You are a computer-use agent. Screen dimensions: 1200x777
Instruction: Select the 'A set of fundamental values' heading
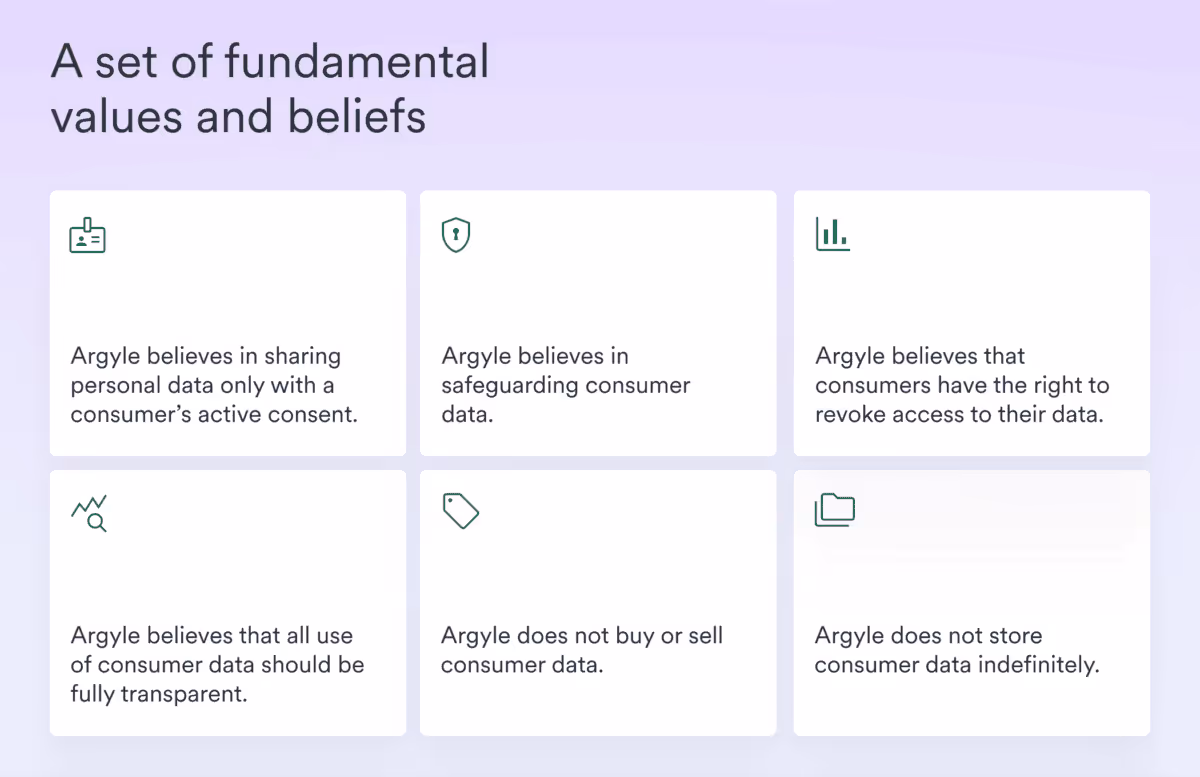(270, 89)
